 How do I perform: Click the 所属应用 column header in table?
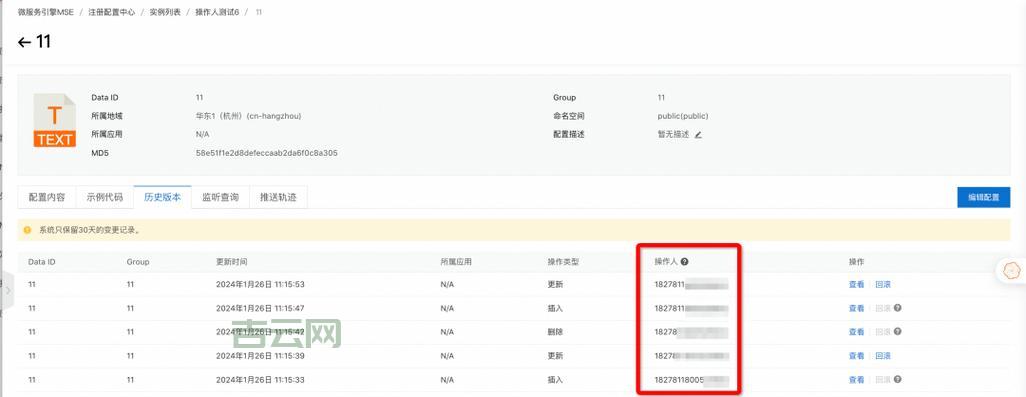click(x=456, y=262)
